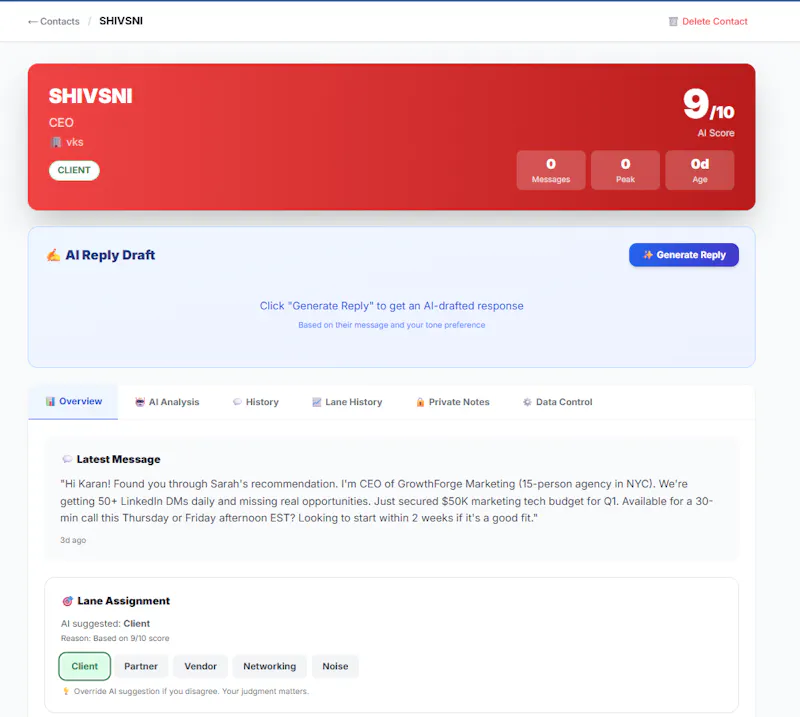Select the Vendor lane option
This screenshot has height=717, width=800.
coord(201,666)
